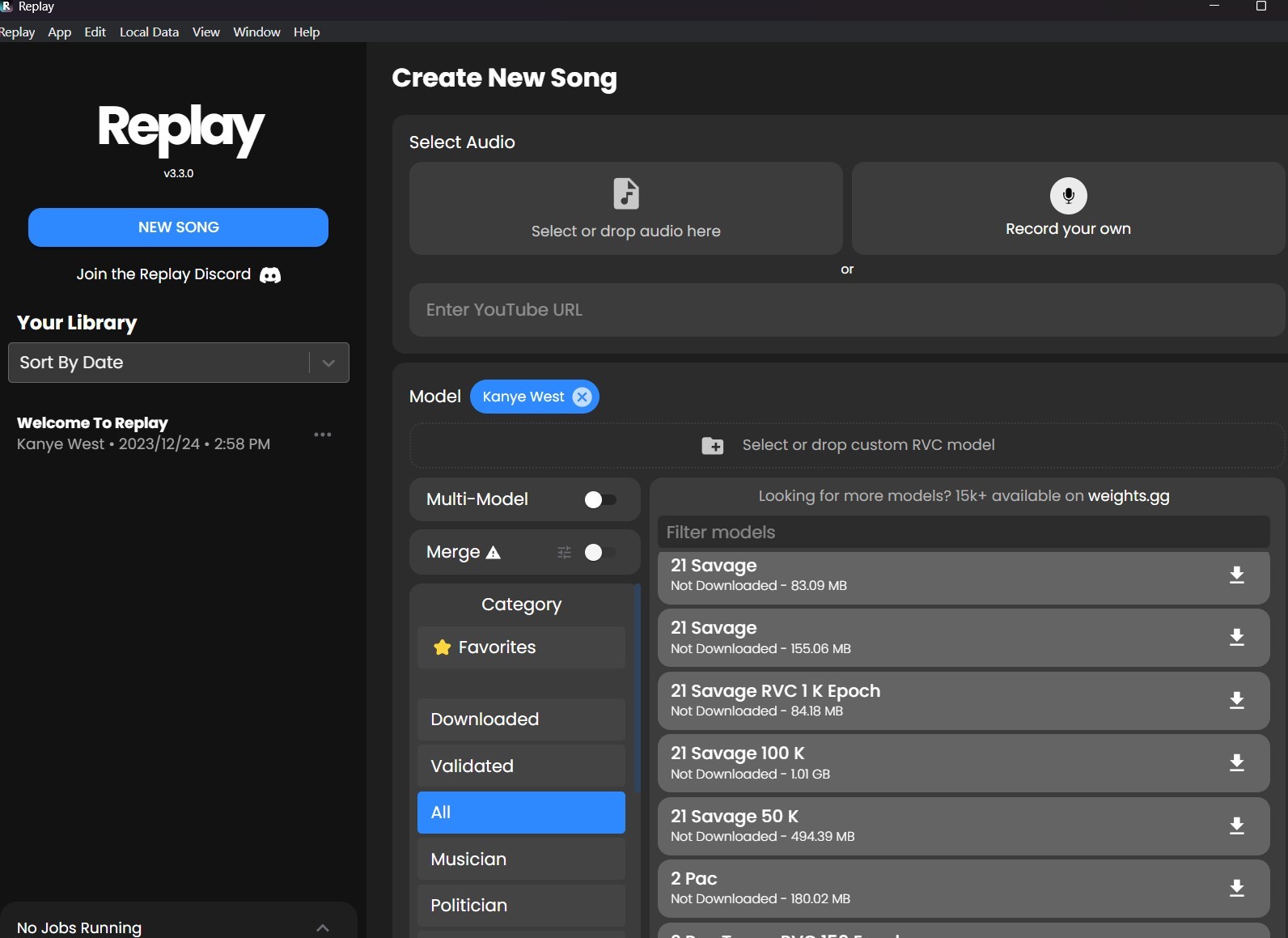
Task: Open the three-dot menu for Welcome To Replay
Action: [323, 435]
